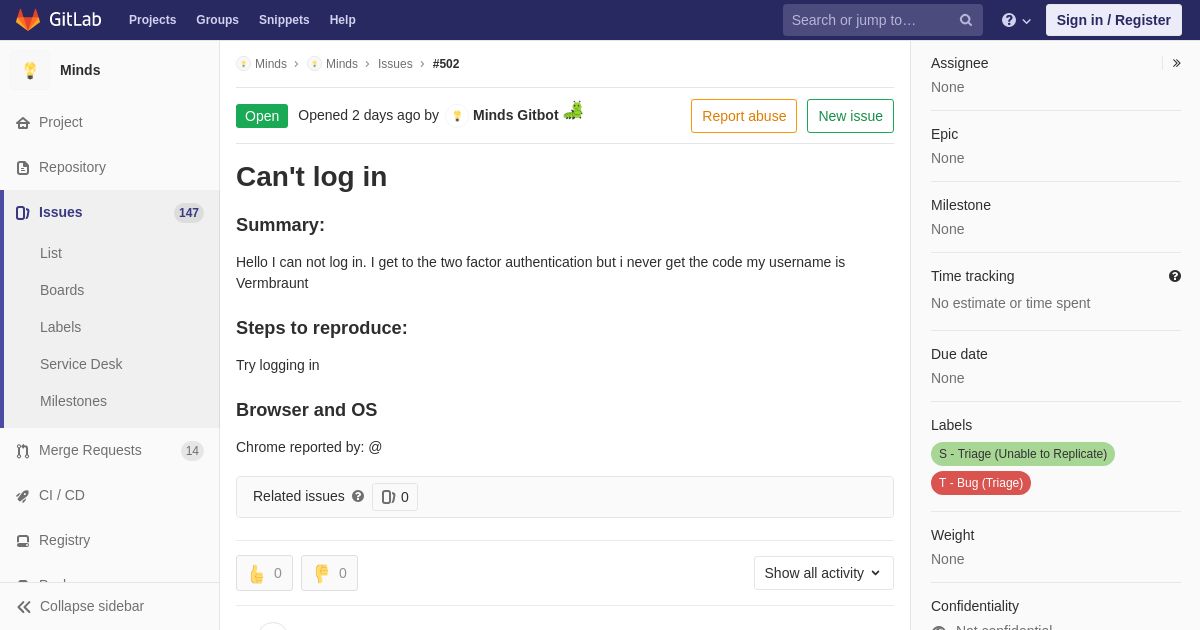Open Service Desk in sidebar
The width and height of the screenshot is (1200, 630).
tap(81, 364)
